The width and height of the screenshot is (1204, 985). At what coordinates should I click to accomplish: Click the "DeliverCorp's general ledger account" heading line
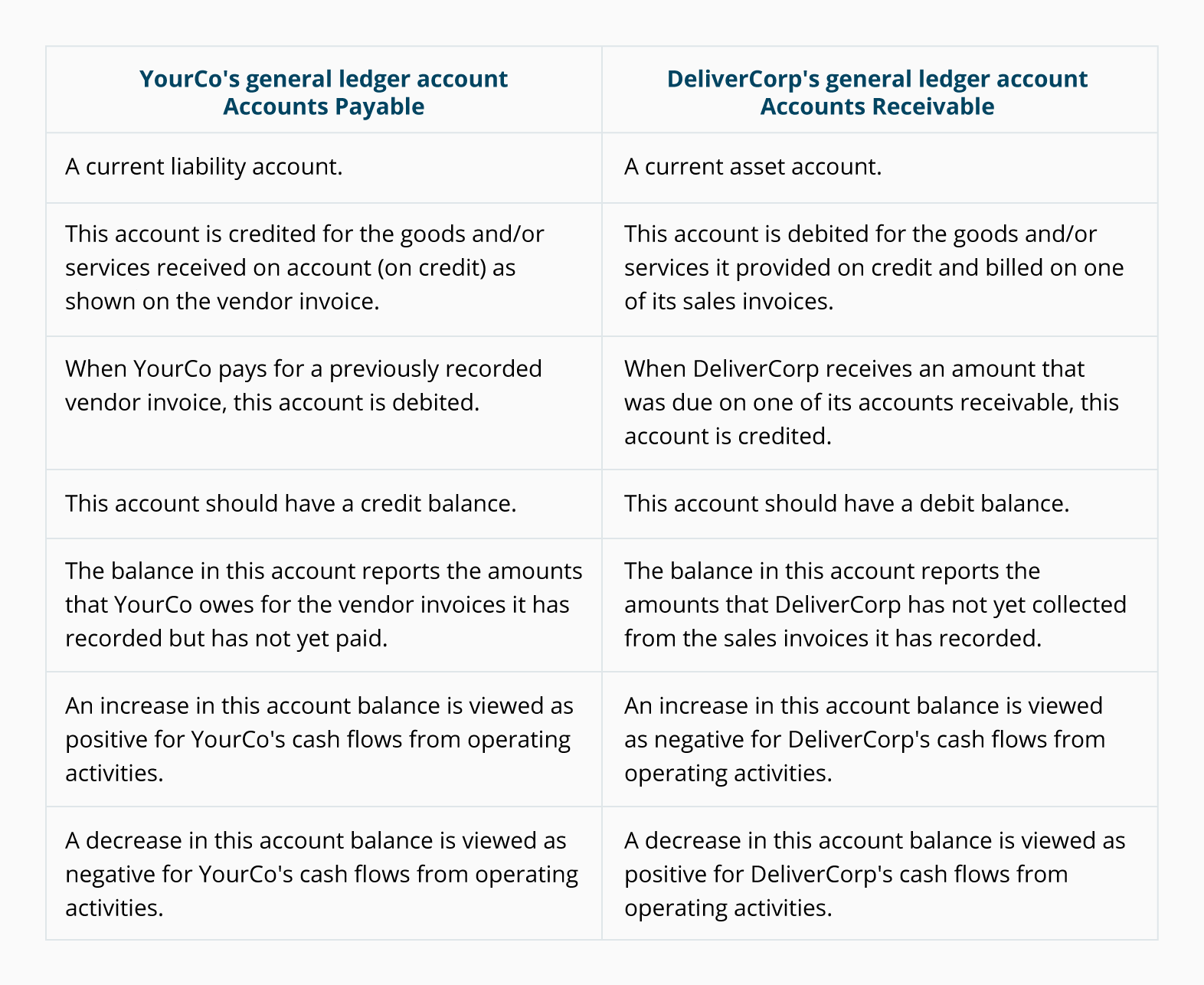(x=877, y=79)
